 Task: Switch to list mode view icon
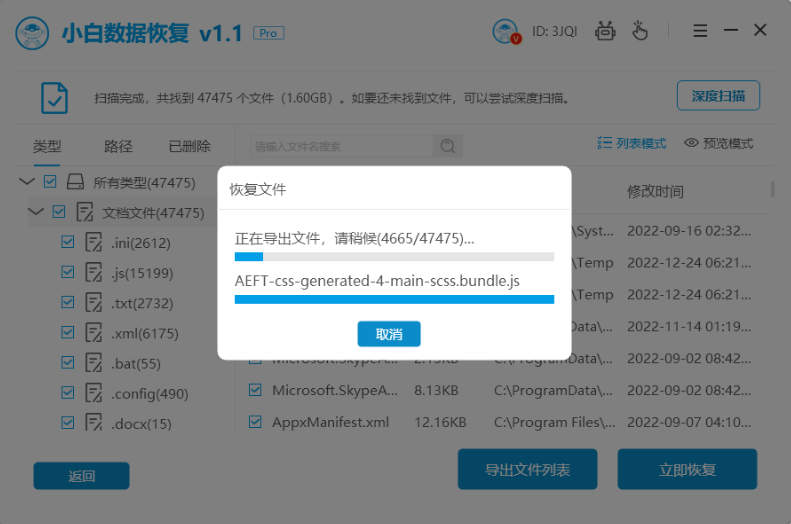pos(605,143)
